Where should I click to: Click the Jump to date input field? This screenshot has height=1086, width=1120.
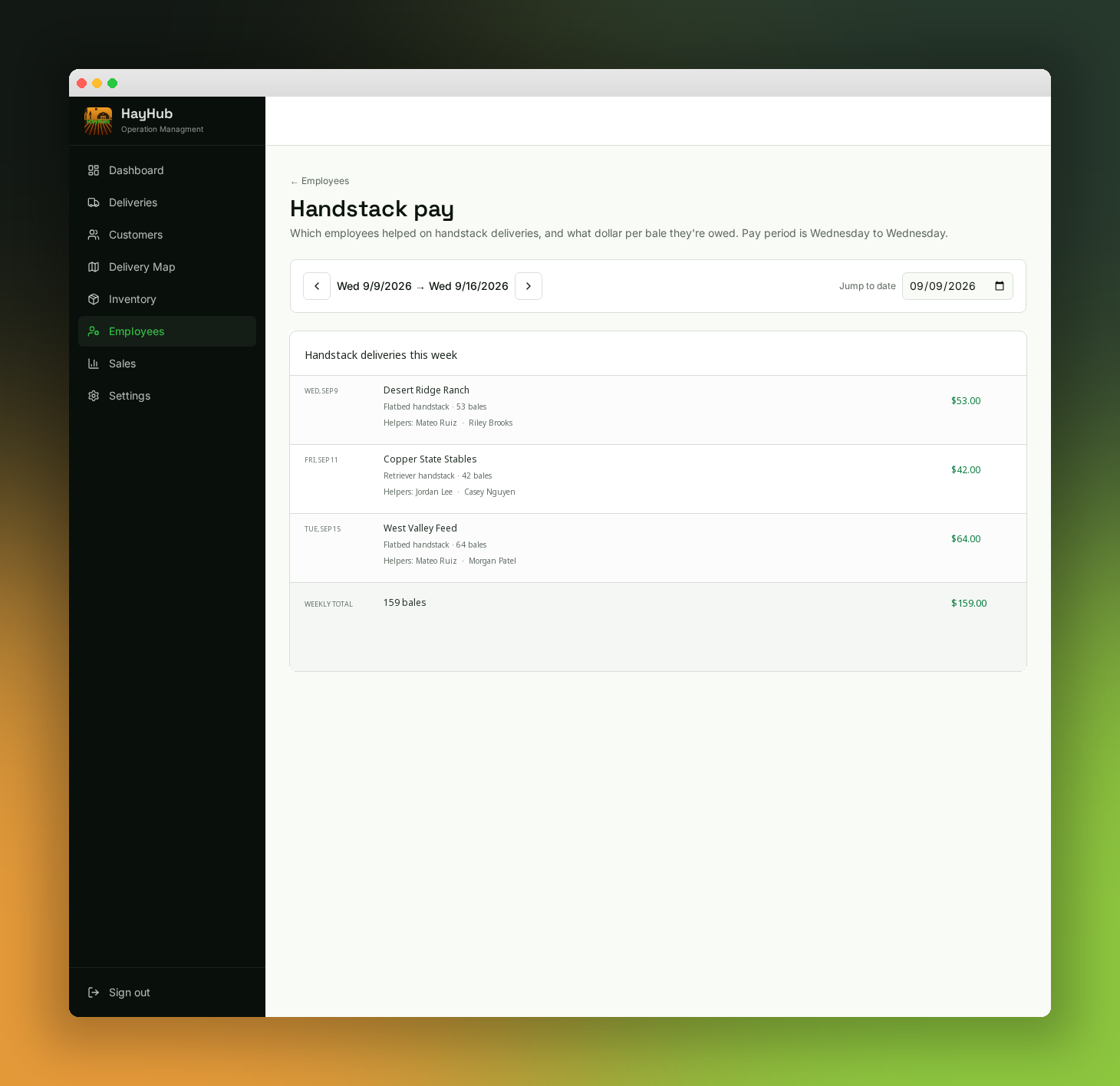pos(957,286)
